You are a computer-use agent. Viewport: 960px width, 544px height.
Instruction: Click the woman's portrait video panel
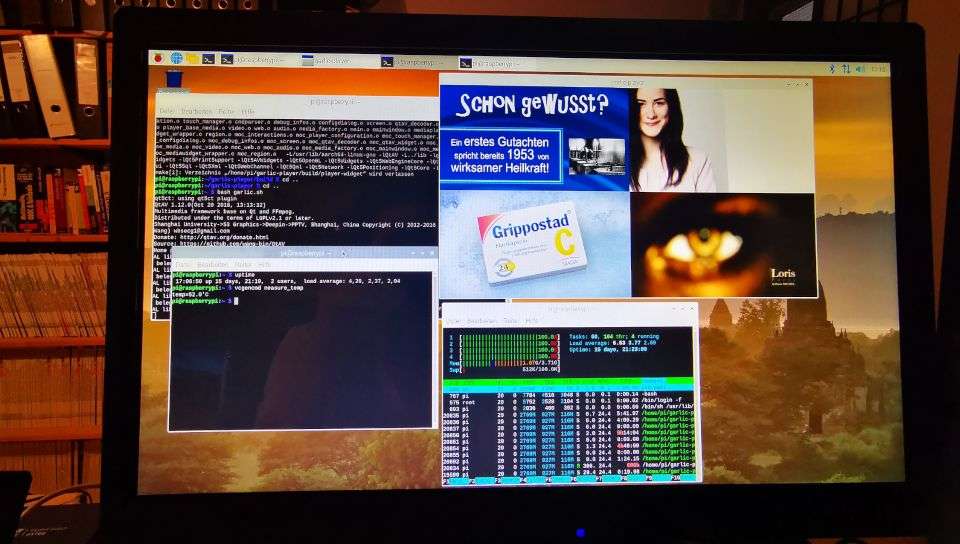pyautogui.click(x=721, y=140)
